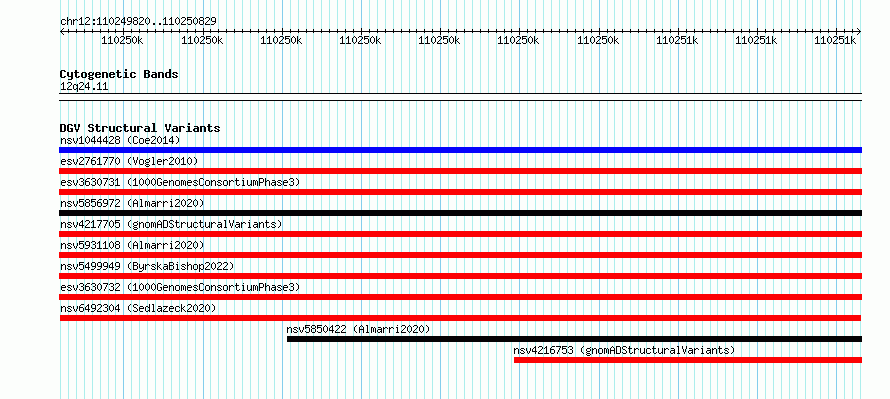Image resolution: width=890 pixels, height=399 pixels.
Task: Click the blue nsv1044428 variant bar
Action: (x=460, y=150)
